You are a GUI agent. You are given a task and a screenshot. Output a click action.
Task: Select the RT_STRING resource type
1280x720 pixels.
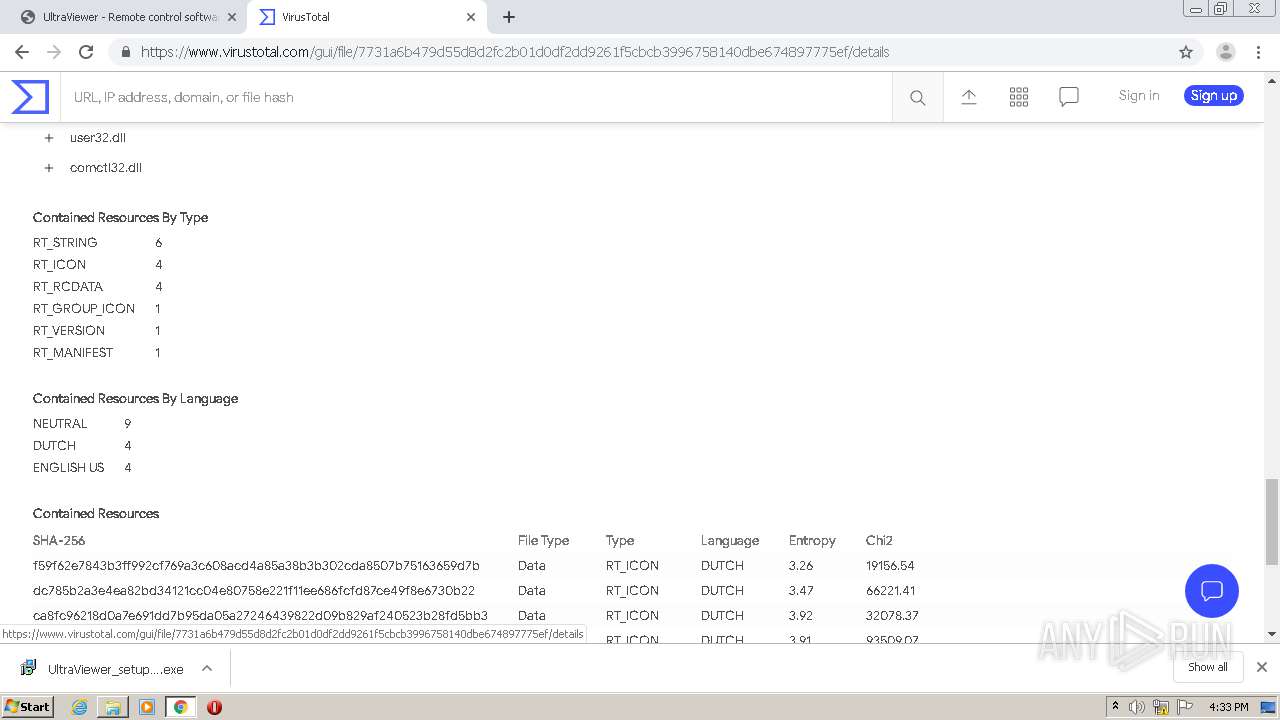pos(65,243)
